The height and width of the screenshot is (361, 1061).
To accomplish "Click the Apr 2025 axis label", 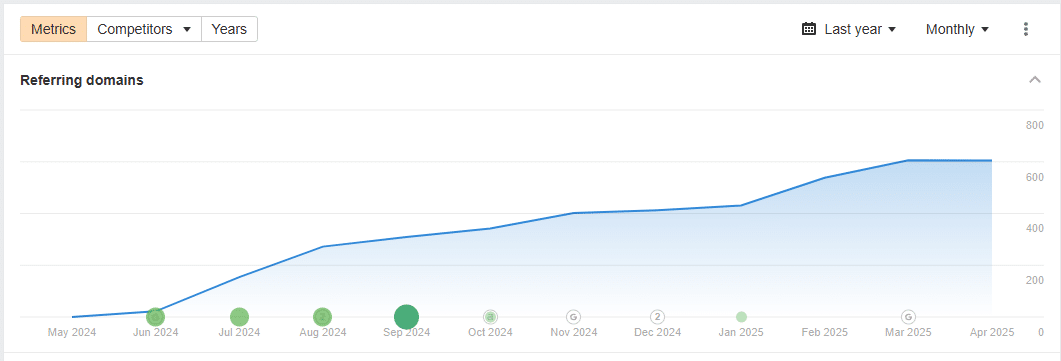I will pyautogui.click(x=992, y=332).
